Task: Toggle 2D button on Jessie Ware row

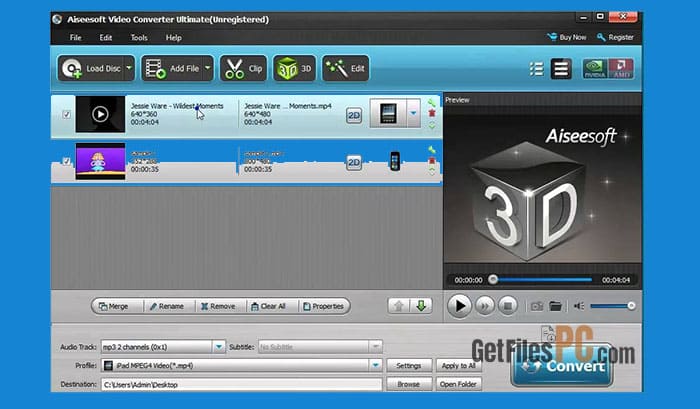Action: click(354, 116)
